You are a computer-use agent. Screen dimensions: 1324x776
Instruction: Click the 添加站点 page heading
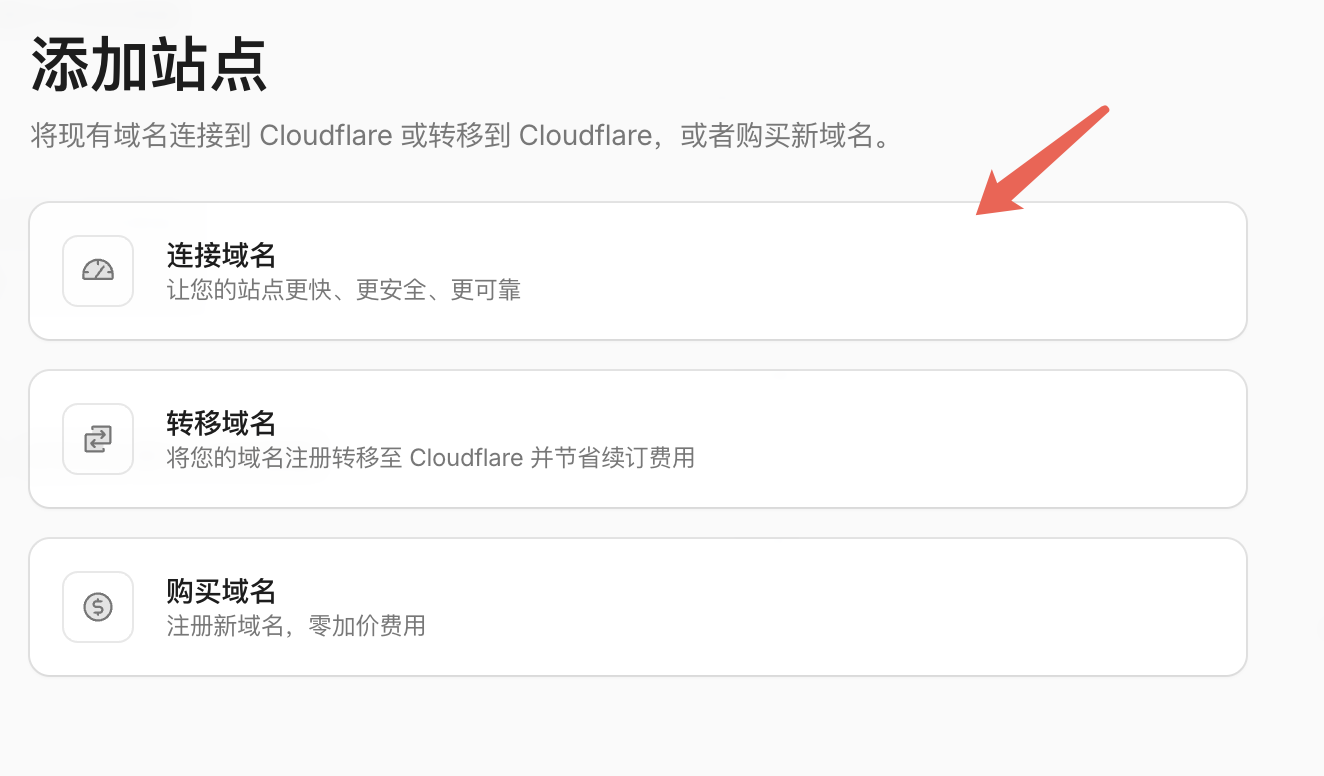(x=149, y=66)
